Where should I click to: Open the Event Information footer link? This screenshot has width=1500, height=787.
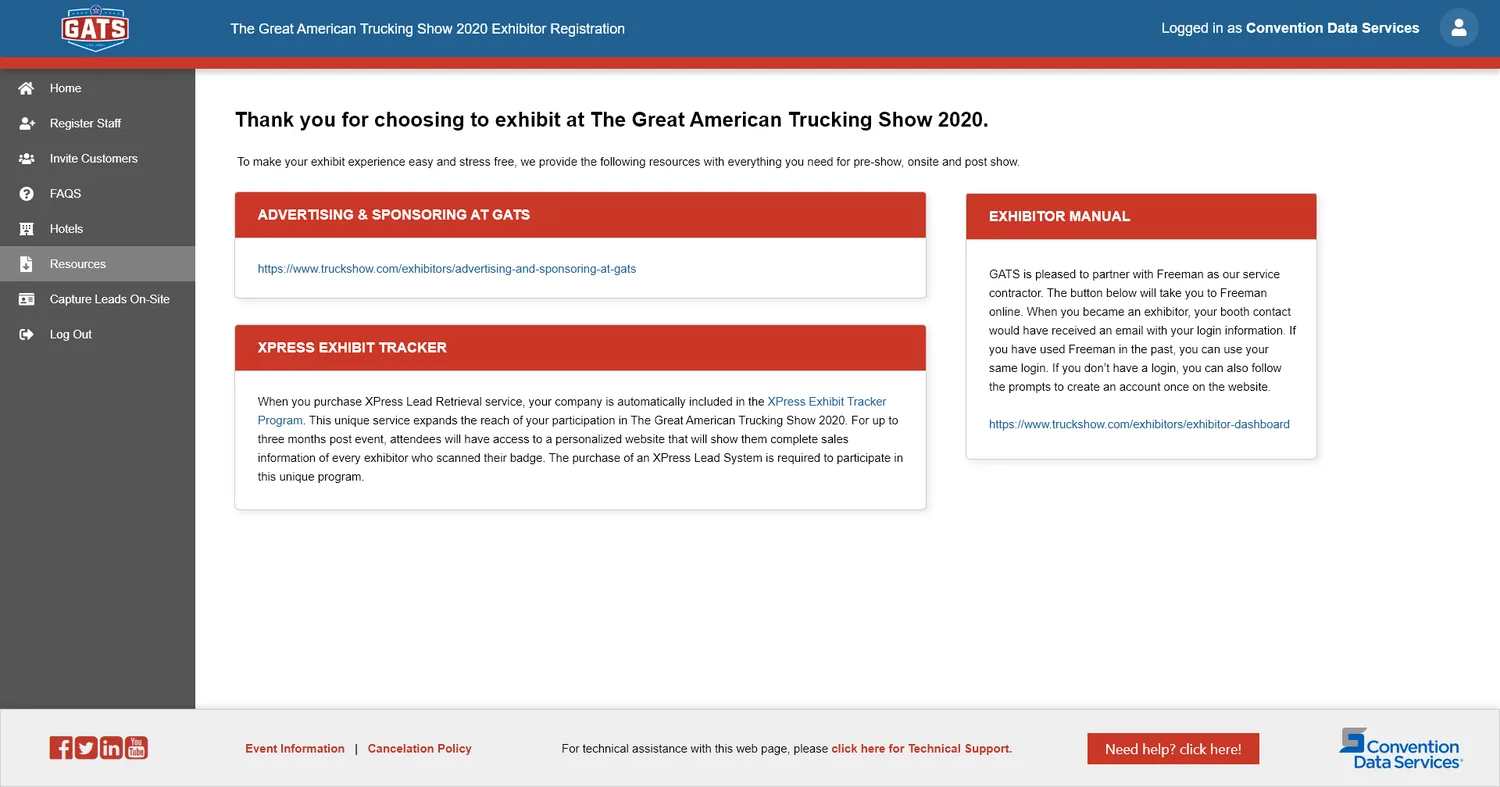tap(295, 748)
